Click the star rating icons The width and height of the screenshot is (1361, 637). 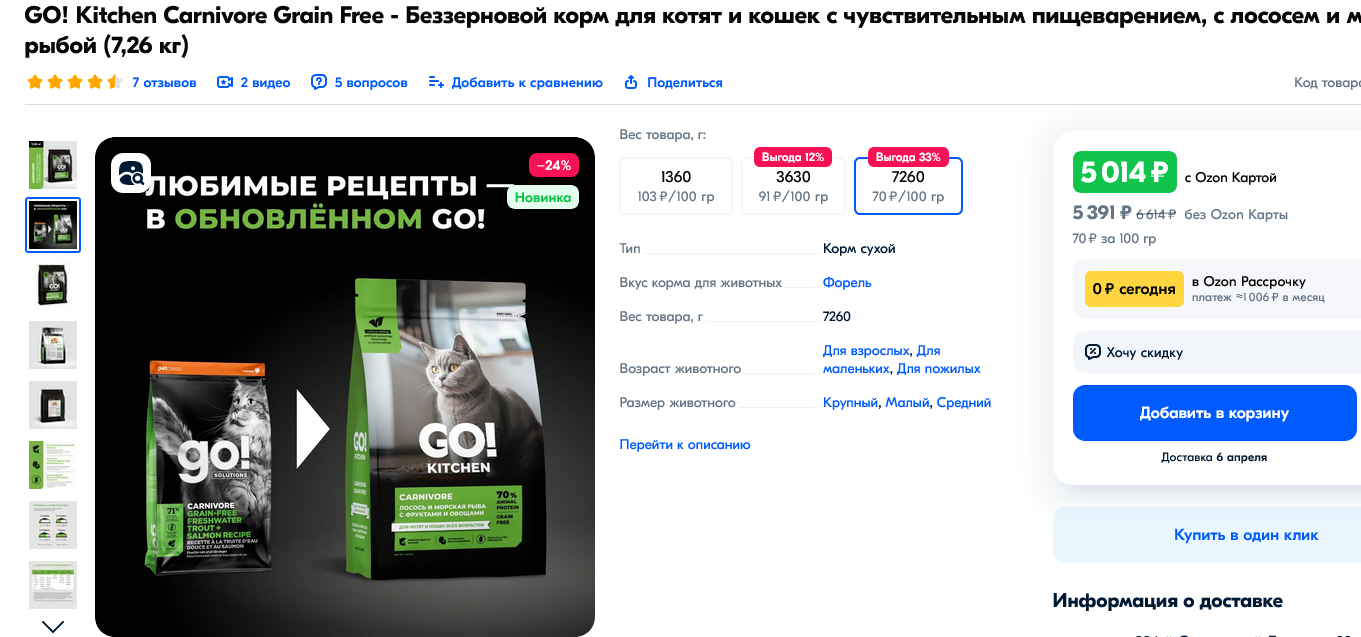[x=75, y=82]
